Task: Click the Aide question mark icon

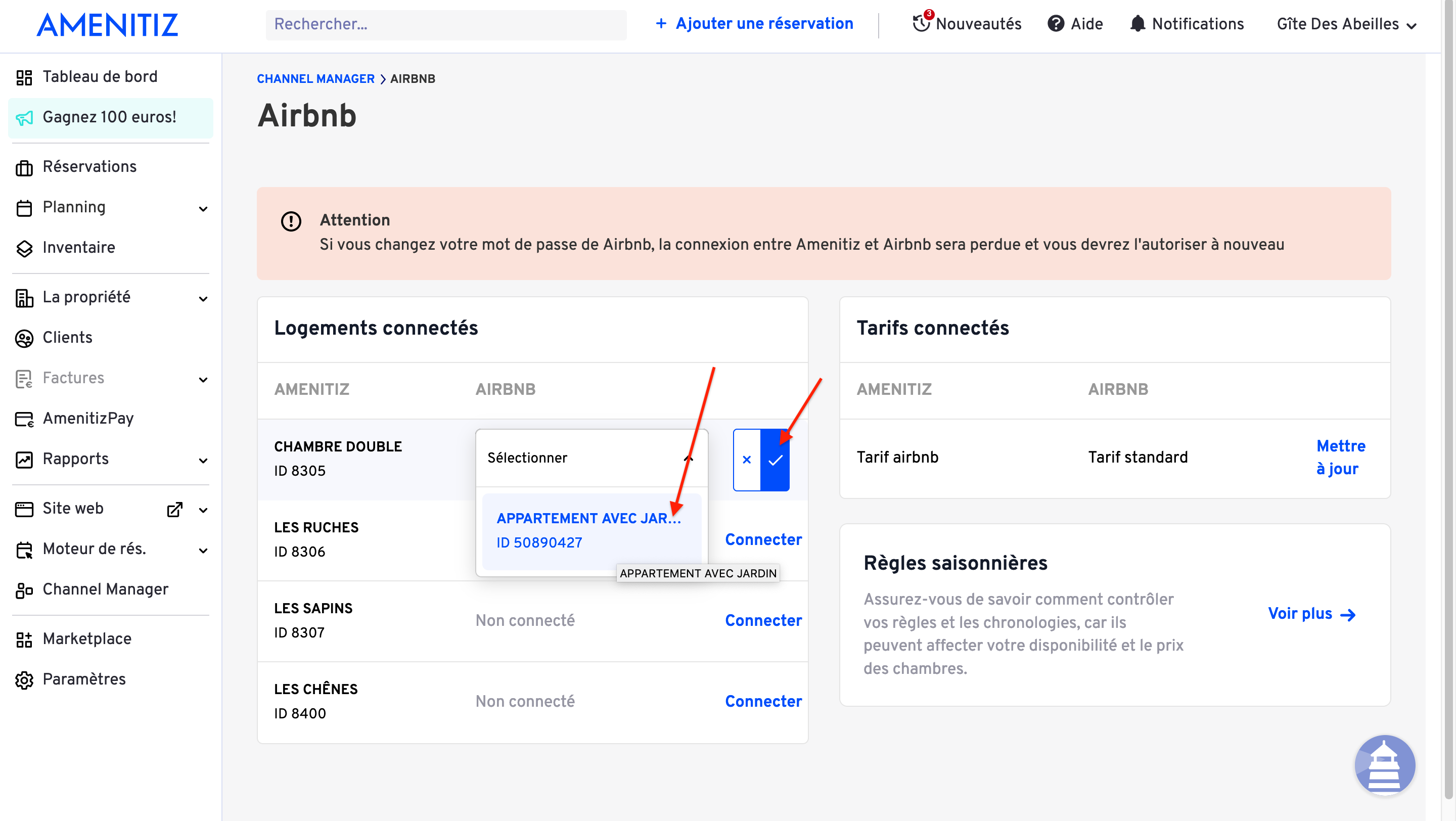Action: click(x=1055, y=24)
